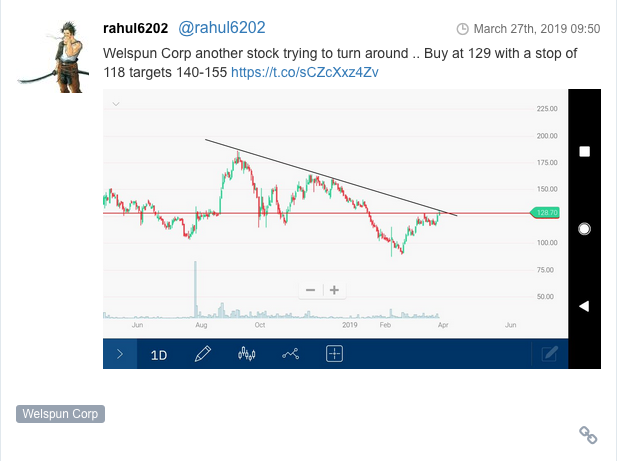Click the 75.00 price axis label
618x461 pixels.
tap(545, 270)
